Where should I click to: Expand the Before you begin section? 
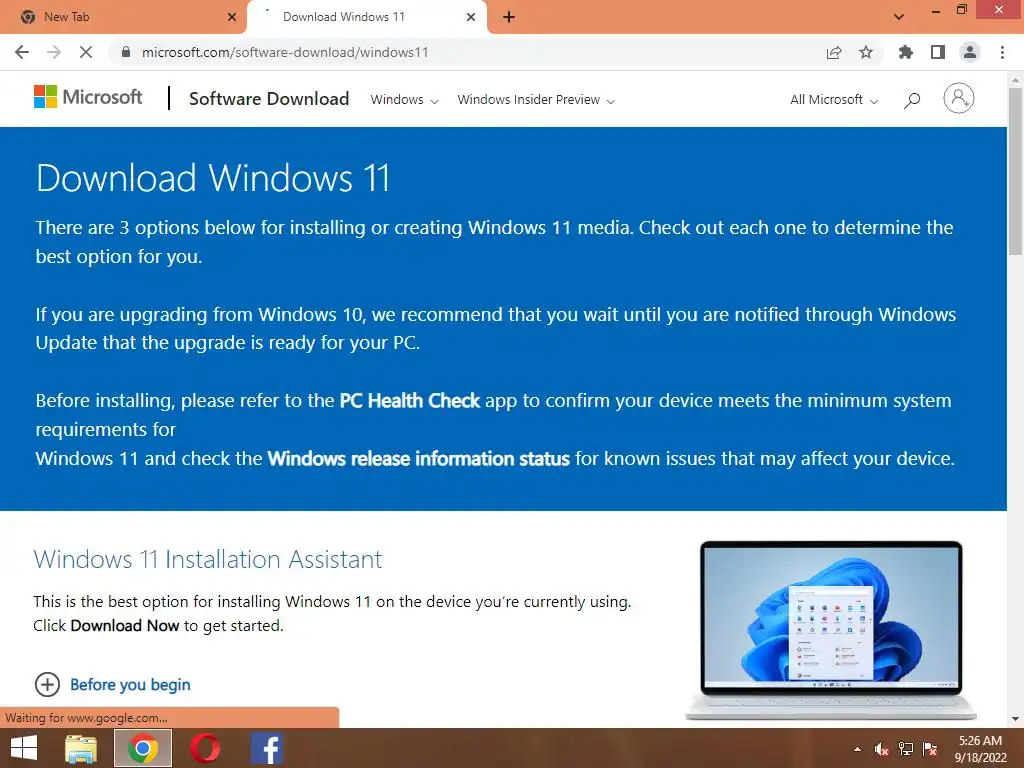pyautogui.click(x=112, y=684)
